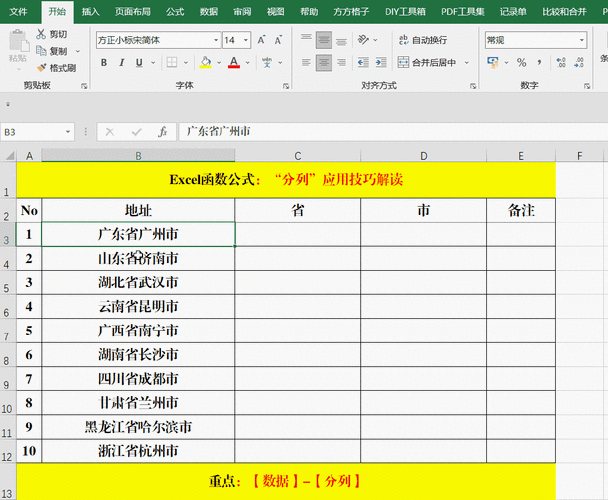
Task: Open the fill color dropdown arrow
Action: [x=219, y=62]
